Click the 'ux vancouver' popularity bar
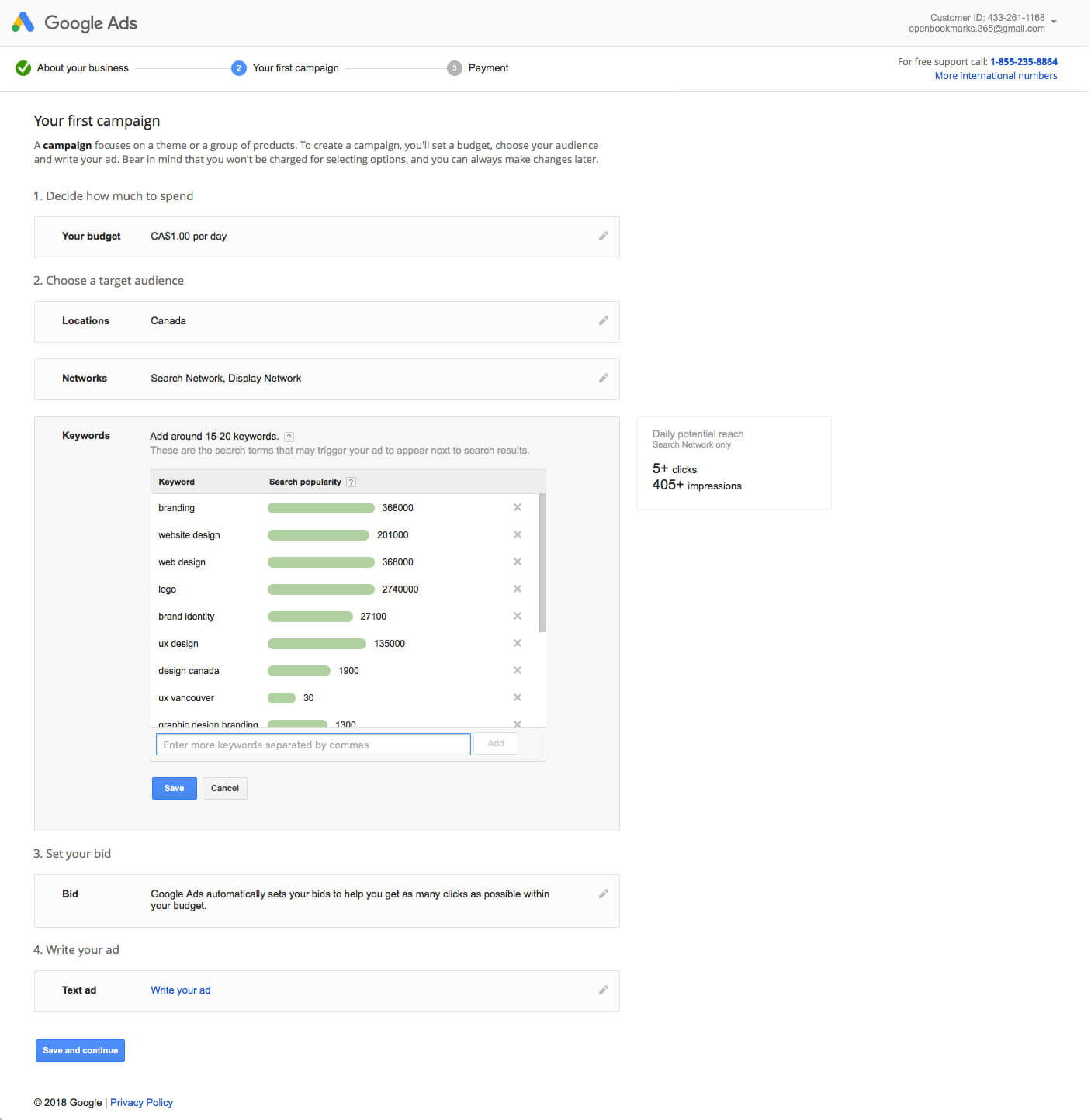This screenshot has height=1120, width=1091. click(282, 698)
